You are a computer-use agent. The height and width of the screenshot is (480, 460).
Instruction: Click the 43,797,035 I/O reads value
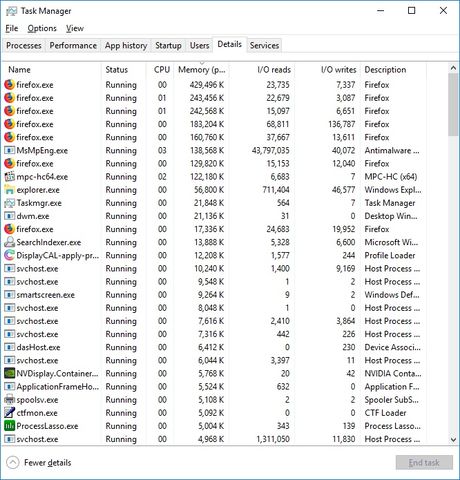(x=271, y=151)
